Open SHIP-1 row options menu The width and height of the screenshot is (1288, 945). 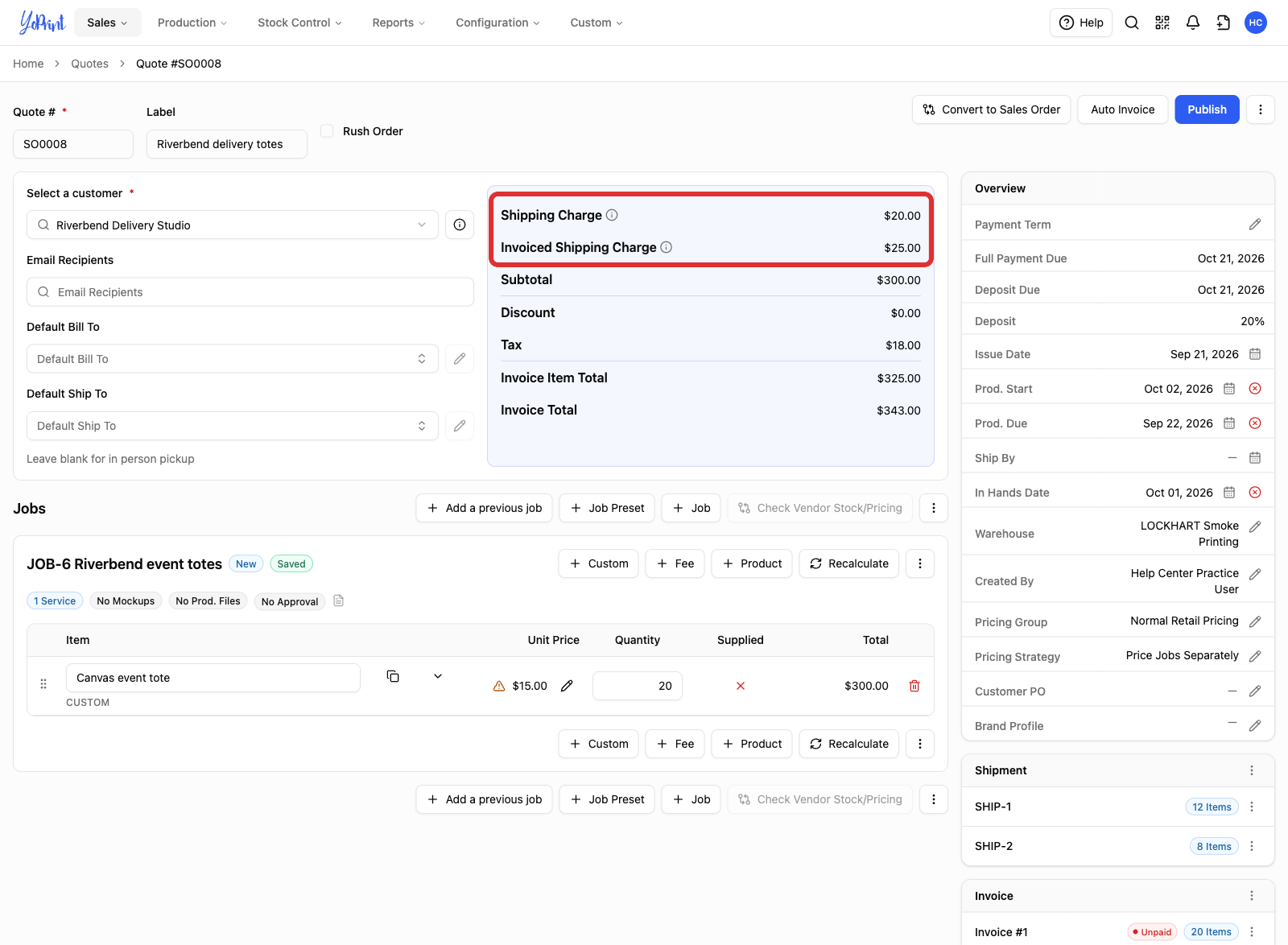click(1252, 807)
